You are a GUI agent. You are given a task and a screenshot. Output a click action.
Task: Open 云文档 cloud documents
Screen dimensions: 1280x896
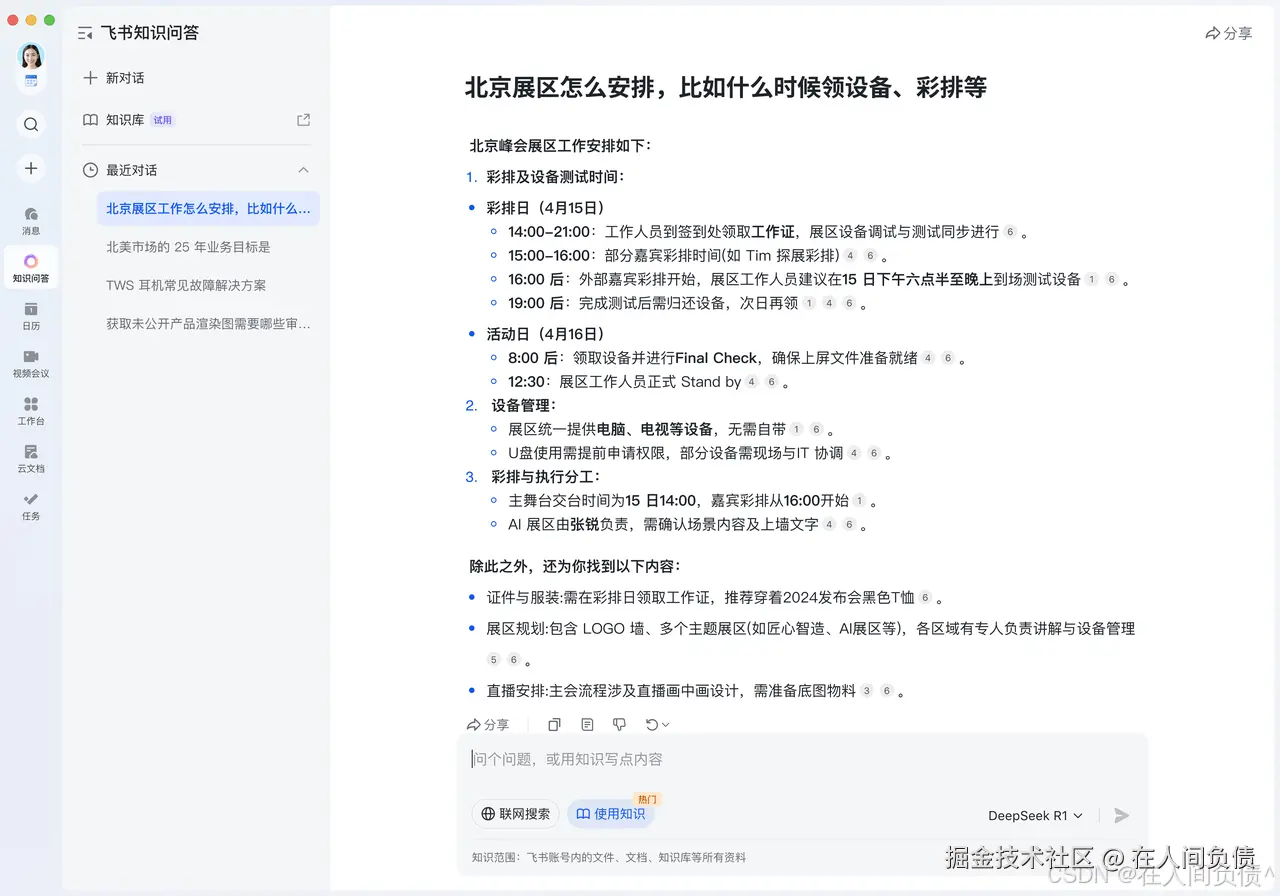tap(30, 456)
